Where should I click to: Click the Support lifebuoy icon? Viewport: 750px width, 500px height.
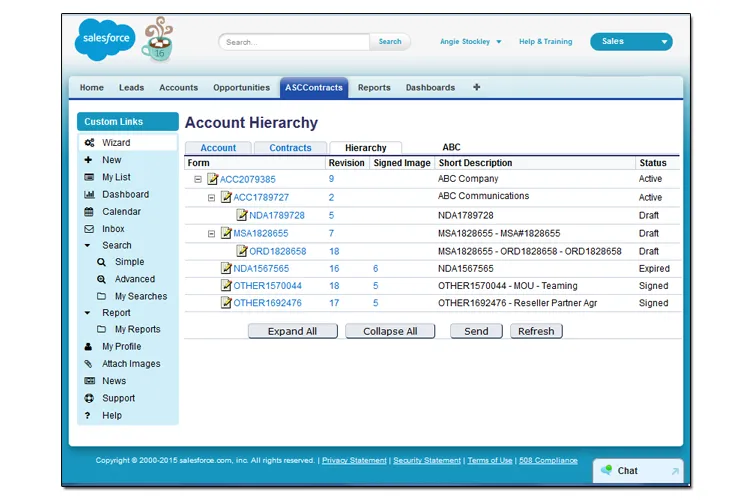click(x=89, y=398)
